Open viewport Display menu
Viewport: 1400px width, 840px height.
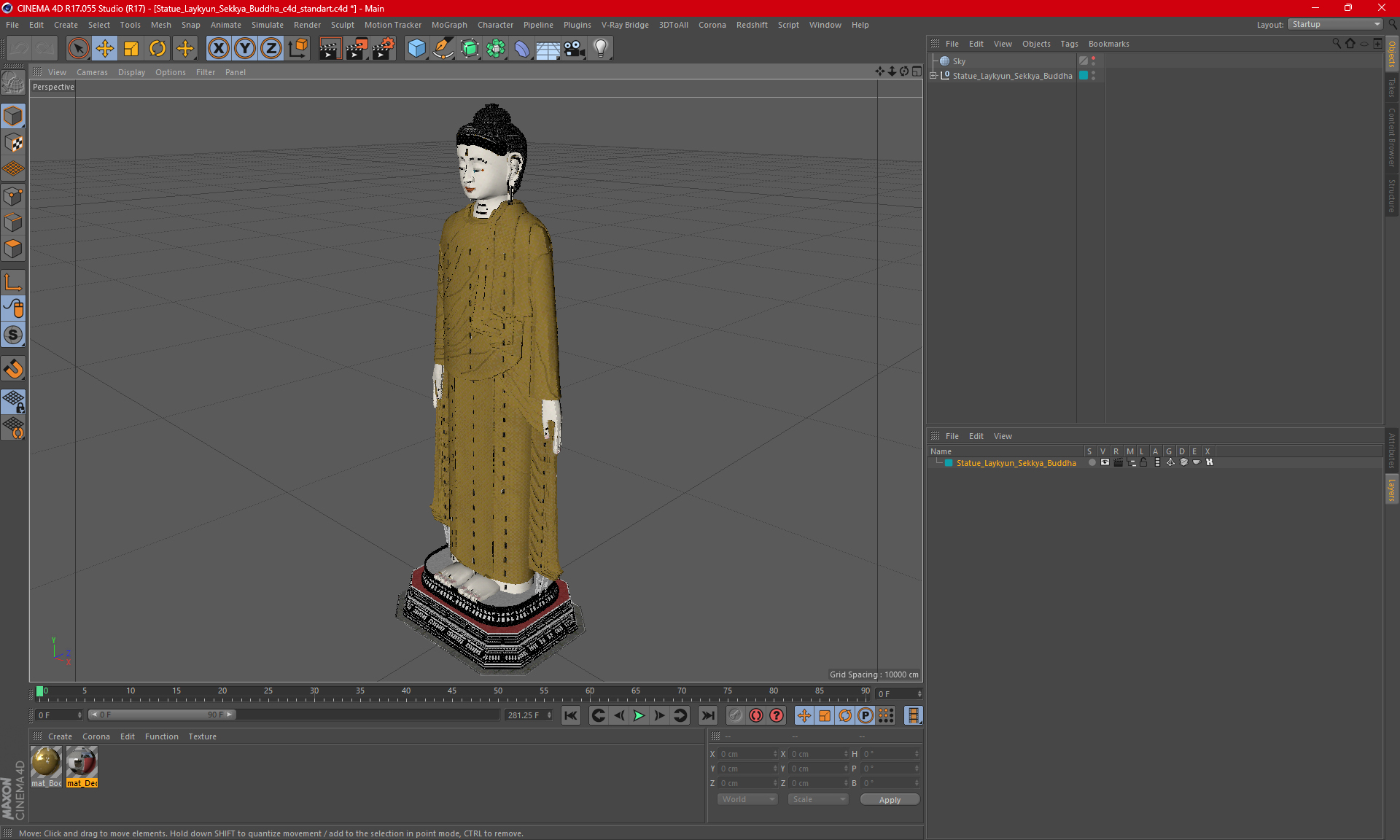pyautogui.click(x=131, y=72)
